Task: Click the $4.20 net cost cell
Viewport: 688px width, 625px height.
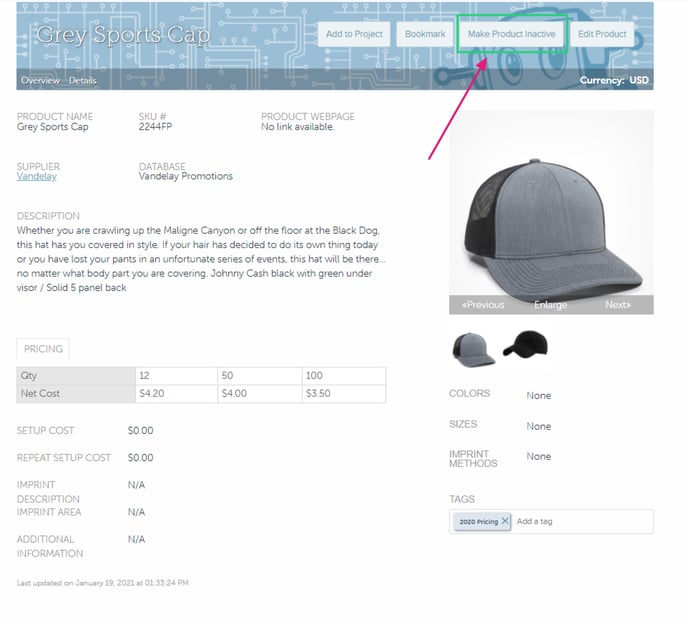Action: (176, 394)
